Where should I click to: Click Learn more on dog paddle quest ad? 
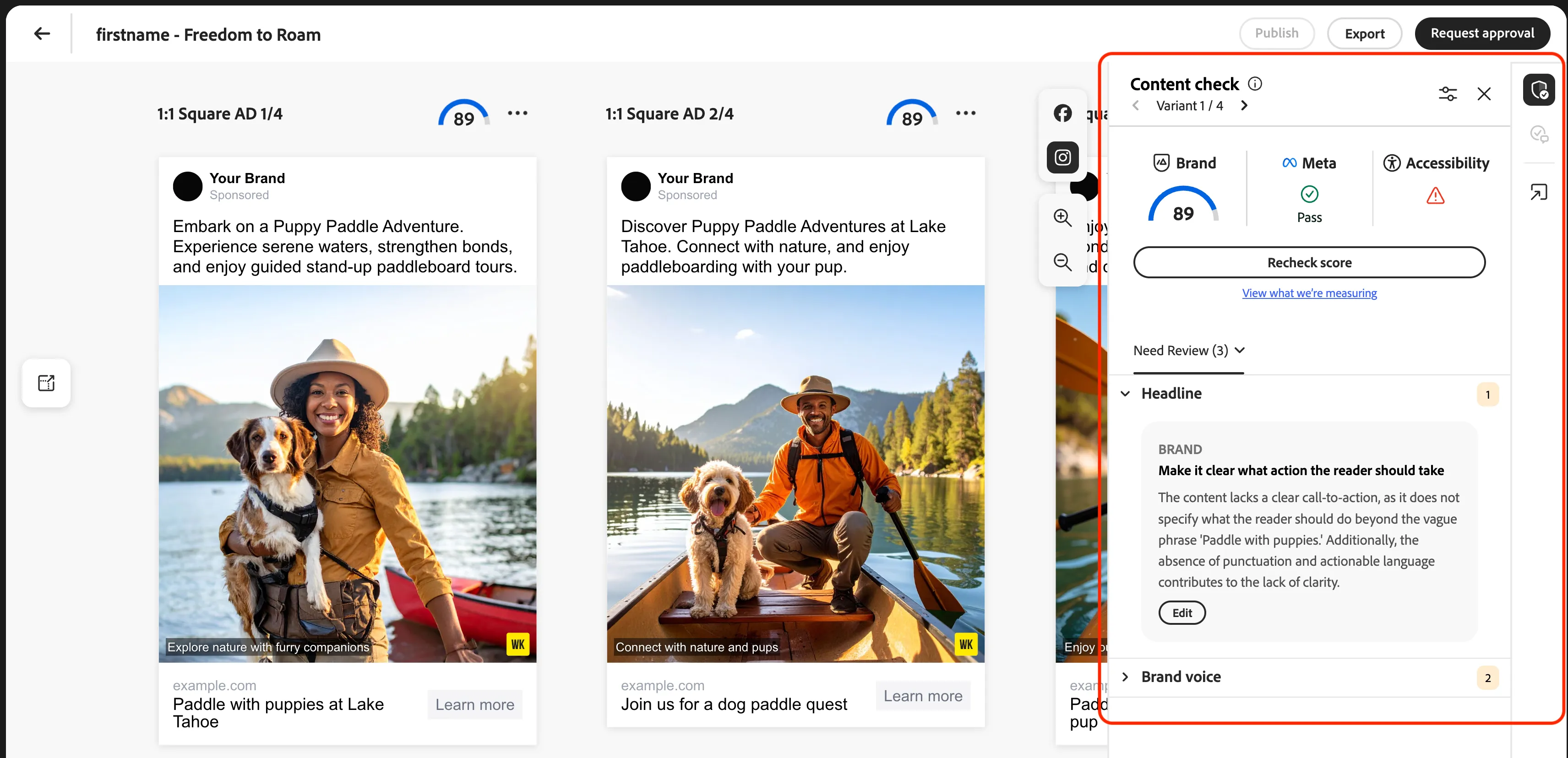(x=923, y=696)
